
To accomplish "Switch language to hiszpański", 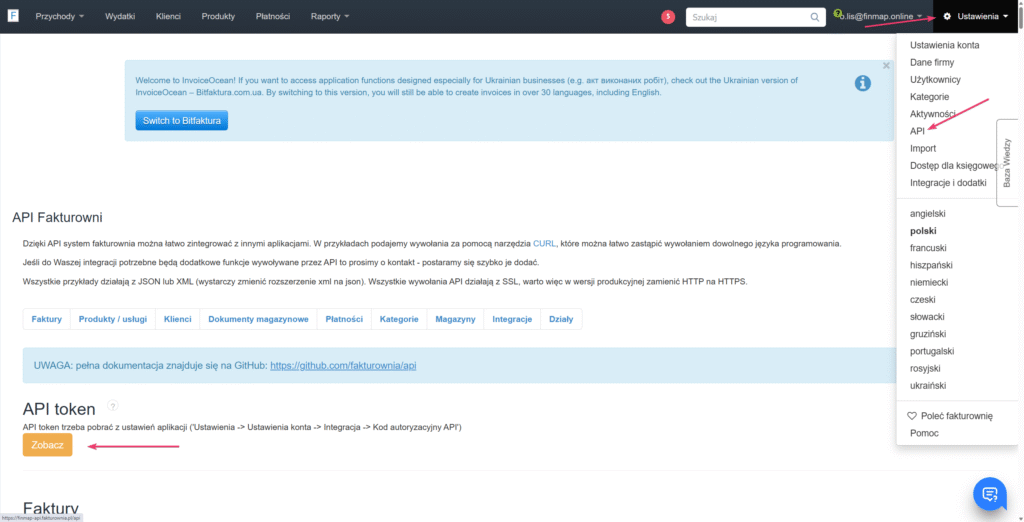I will tap(931, 265).
